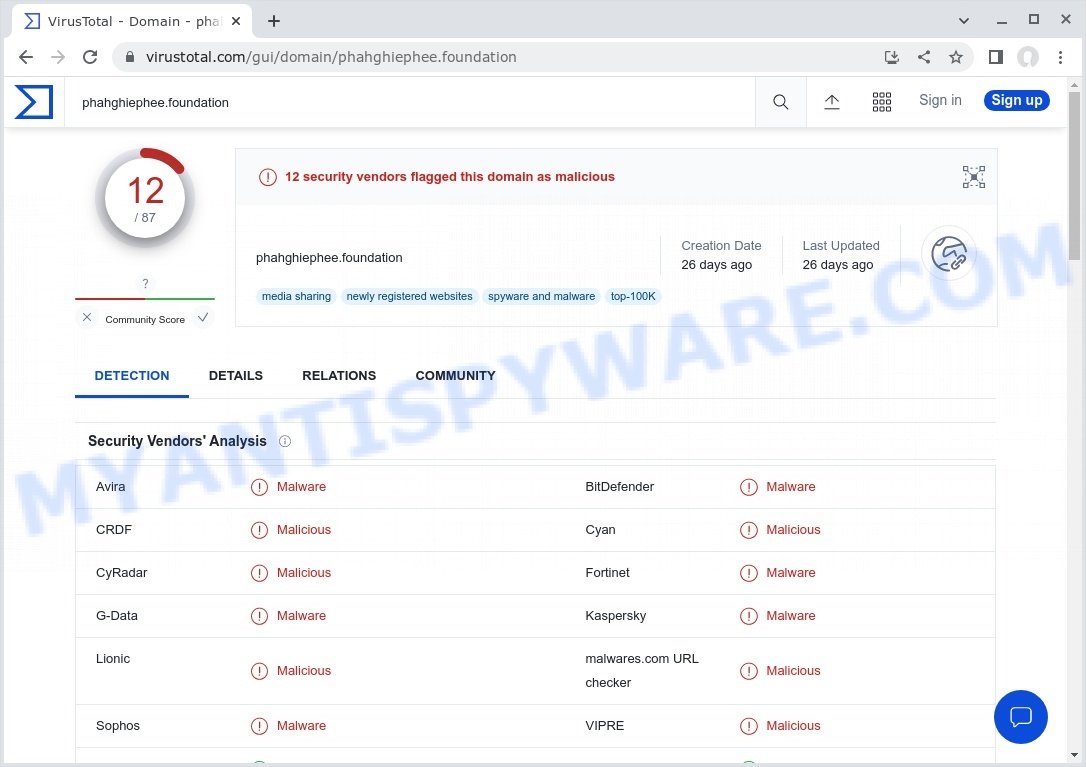Screen dimensions: 1086x767
Task: Go forward in browser history
Action: pyautogui.click(x=58, y=57)
